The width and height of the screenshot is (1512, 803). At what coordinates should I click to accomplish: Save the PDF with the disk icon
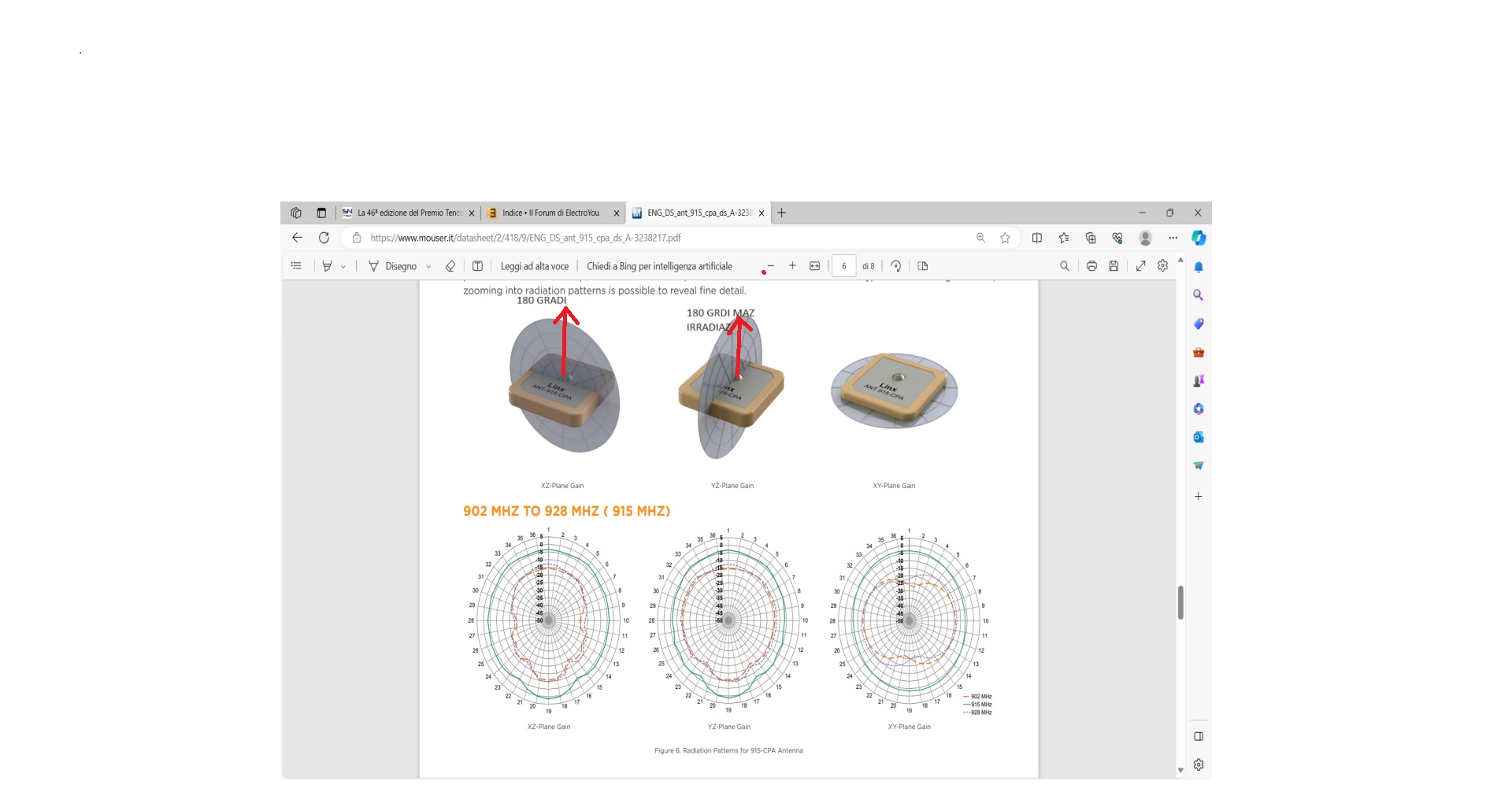click(x=1114, y=266)
